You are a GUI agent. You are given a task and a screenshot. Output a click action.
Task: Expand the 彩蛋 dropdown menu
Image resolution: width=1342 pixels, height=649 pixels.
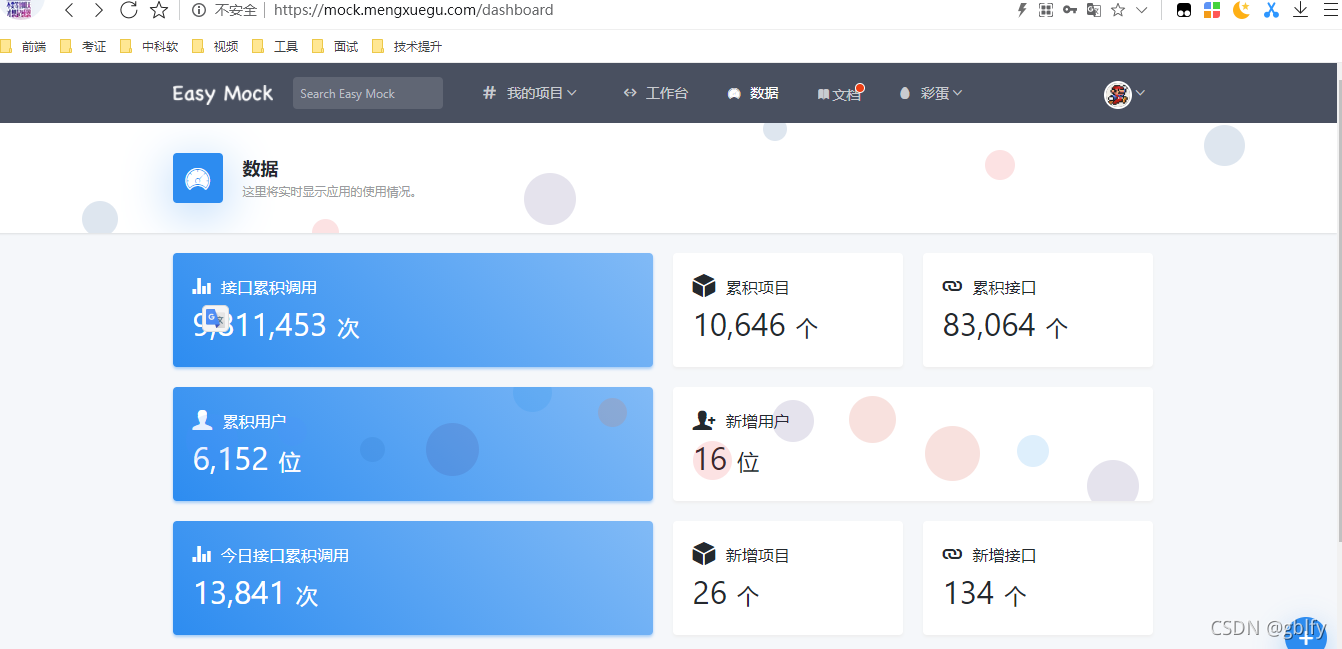tap(931, 93)
